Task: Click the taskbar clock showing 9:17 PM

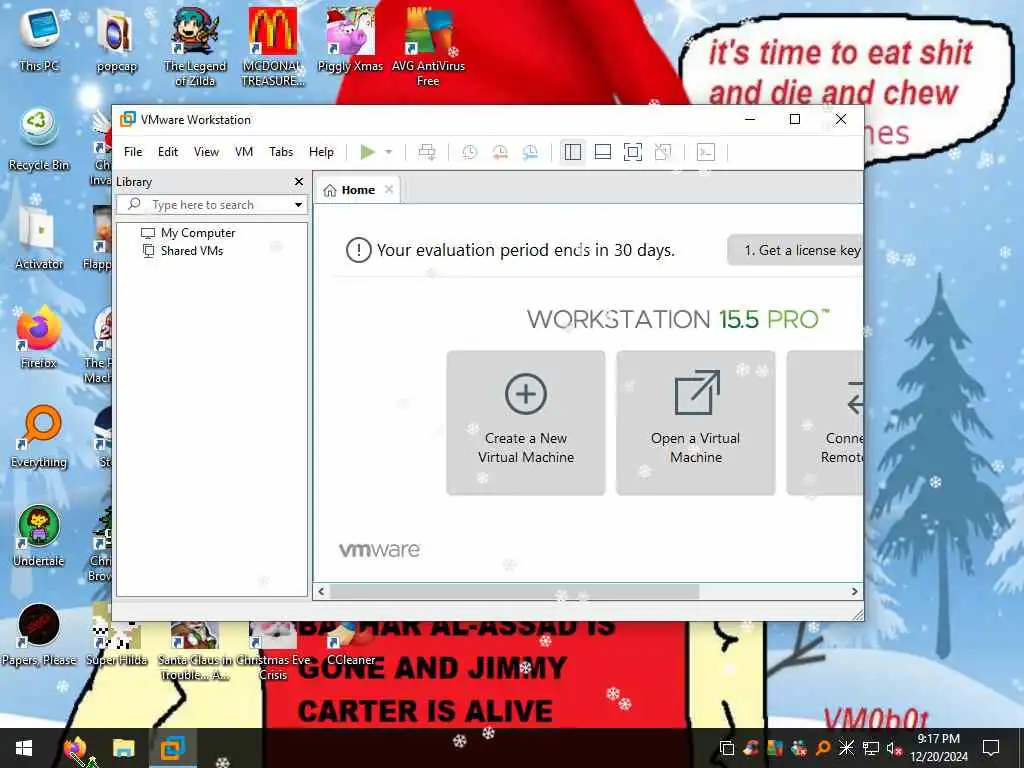Action: click(939, 748)
